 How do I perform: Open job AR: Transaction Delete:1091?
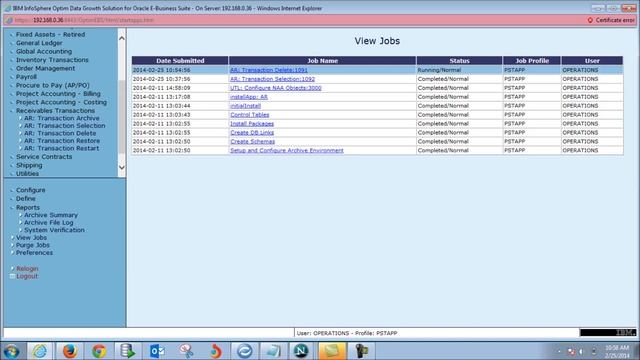tap(269, 70)
